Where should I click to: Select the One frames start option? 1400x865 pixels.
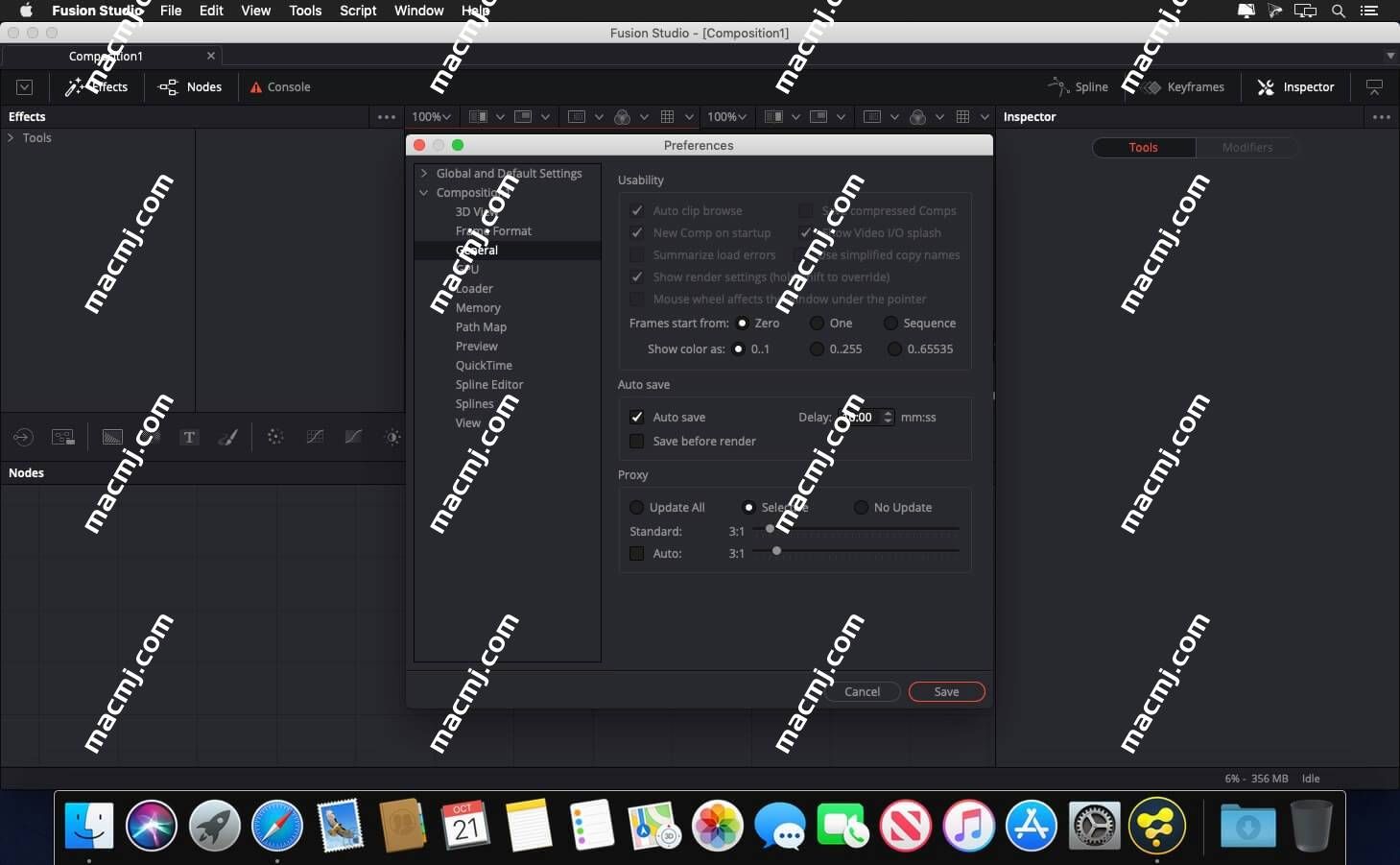tap(817, 323)
